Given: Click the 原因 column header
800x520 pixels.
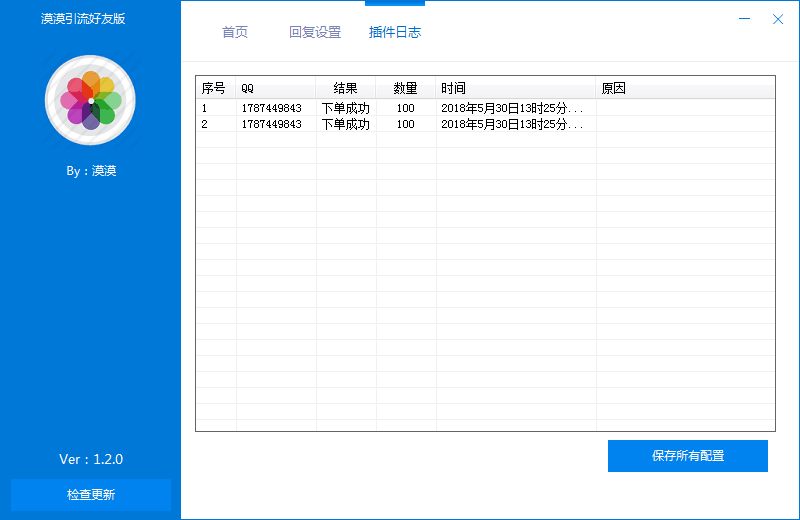Looking at the screenshot, I should click(x=685, y=88).
